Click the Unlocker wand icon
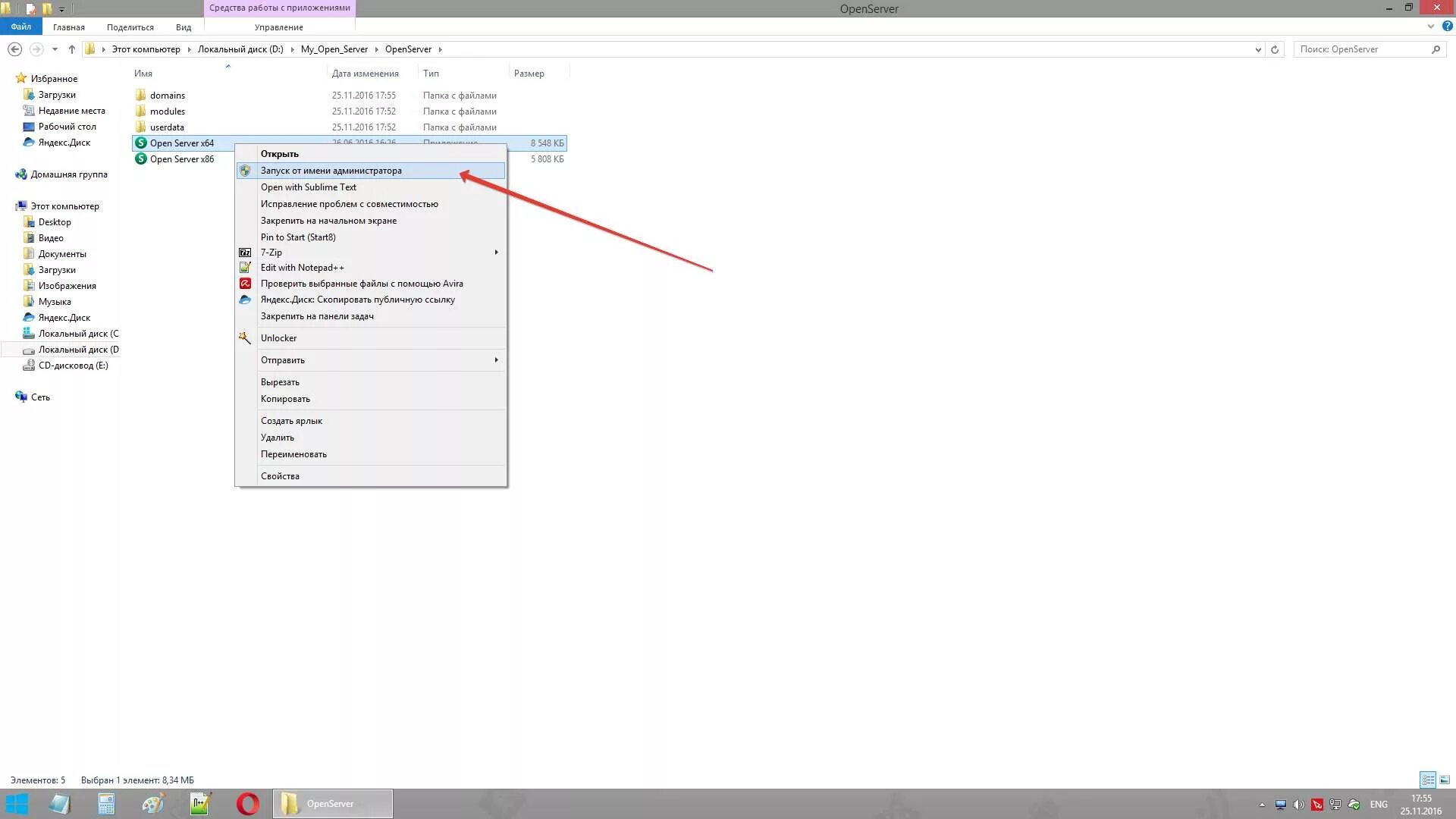 [245, 338]
